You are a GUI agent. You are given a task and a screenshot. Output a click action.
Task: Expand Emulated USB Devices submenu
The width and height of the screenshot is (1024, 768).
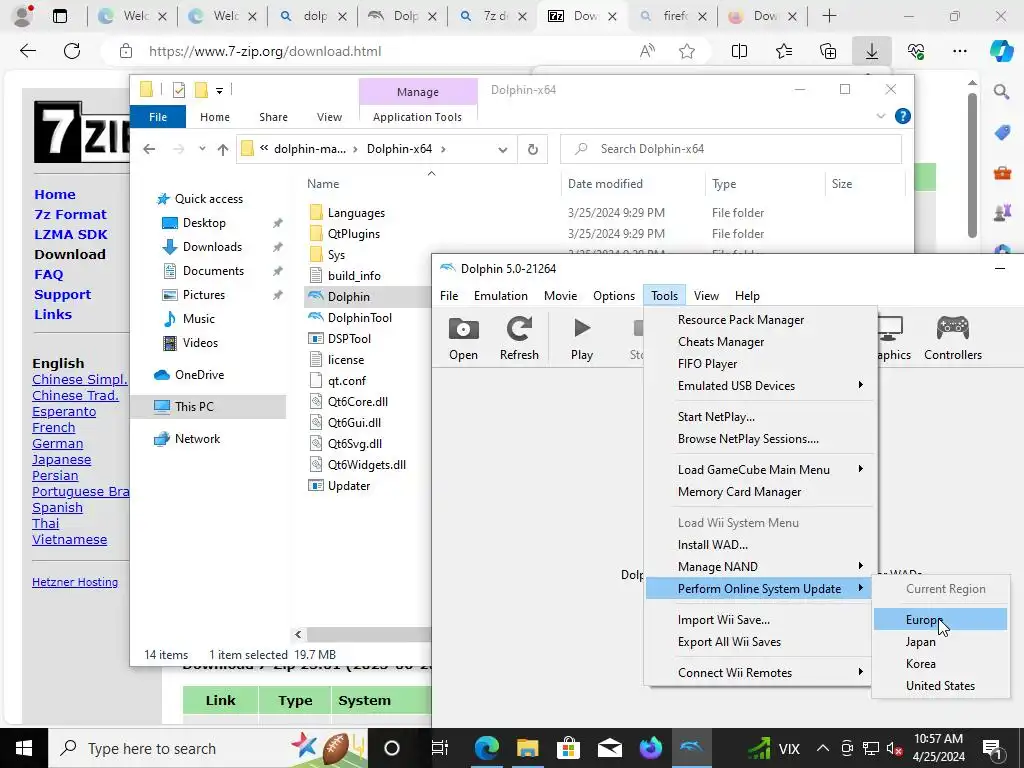[x=759, y=386]
